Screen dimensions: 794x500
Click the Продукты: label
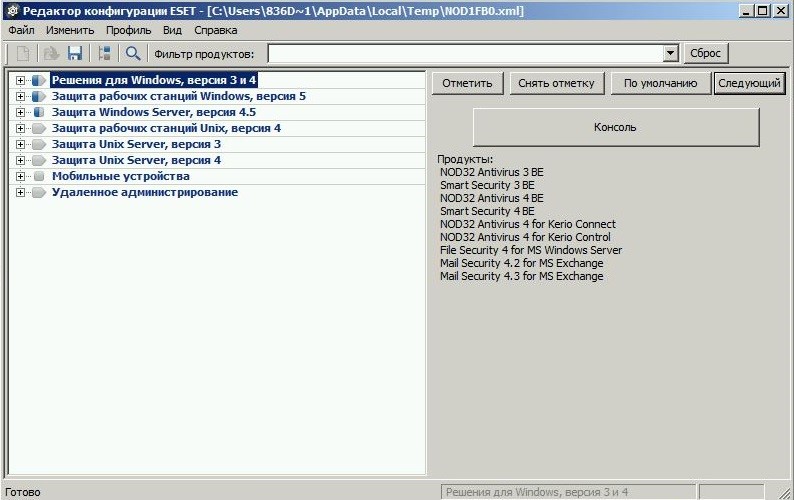[x=465, y=159]
